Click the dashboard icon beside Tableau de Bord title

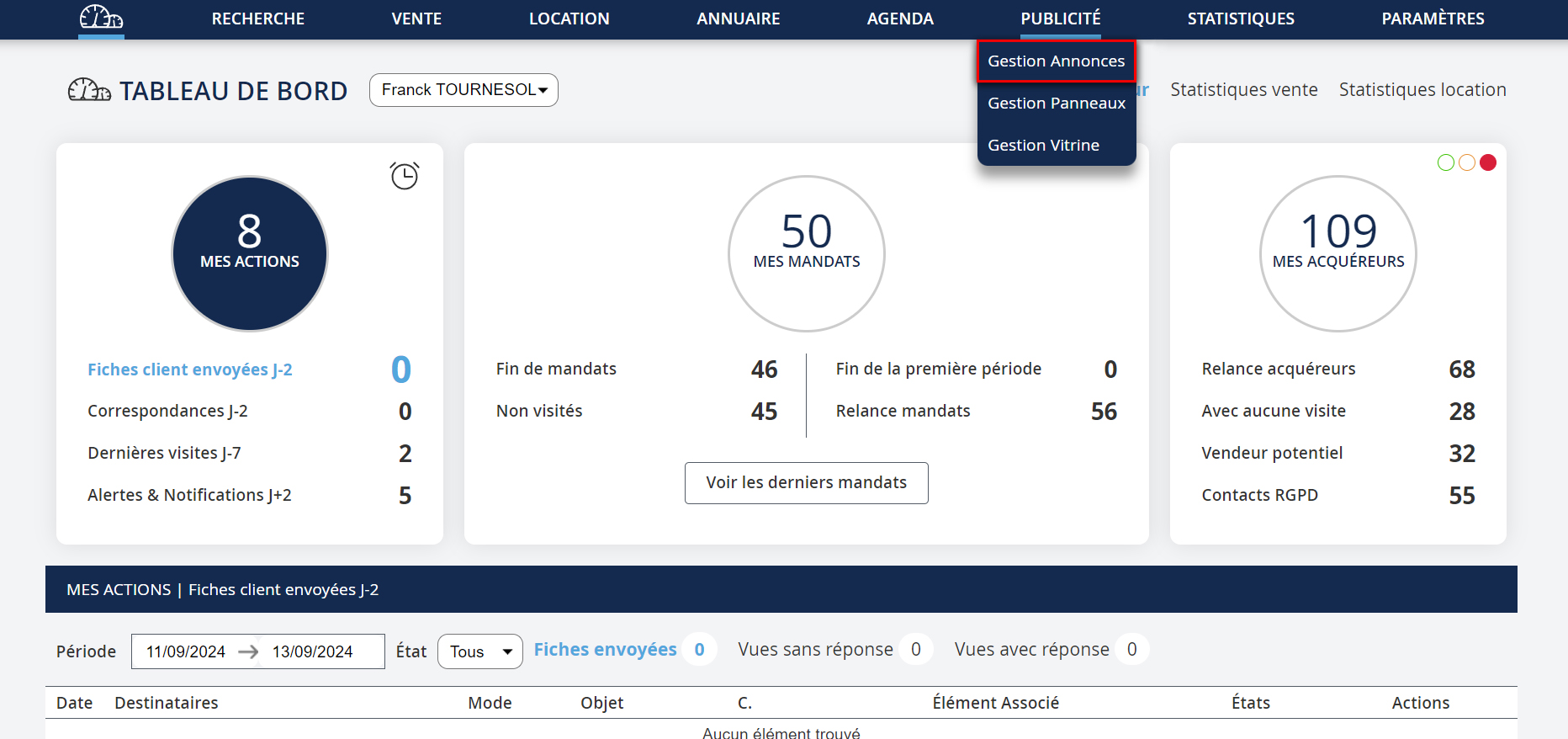click(89, 90)
